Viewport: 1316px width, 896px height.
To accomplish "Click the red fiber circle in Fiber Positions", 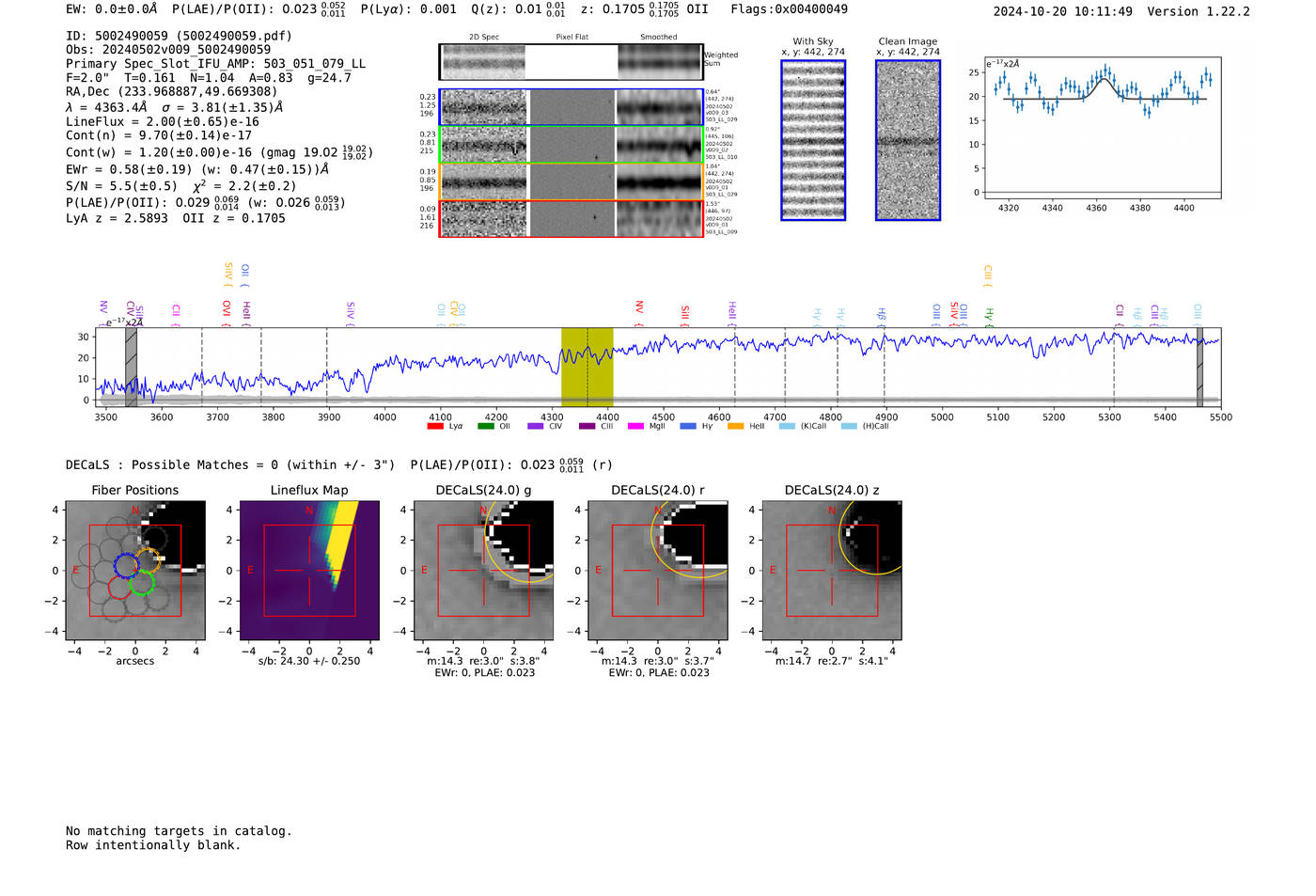I will tap(119, 587).
